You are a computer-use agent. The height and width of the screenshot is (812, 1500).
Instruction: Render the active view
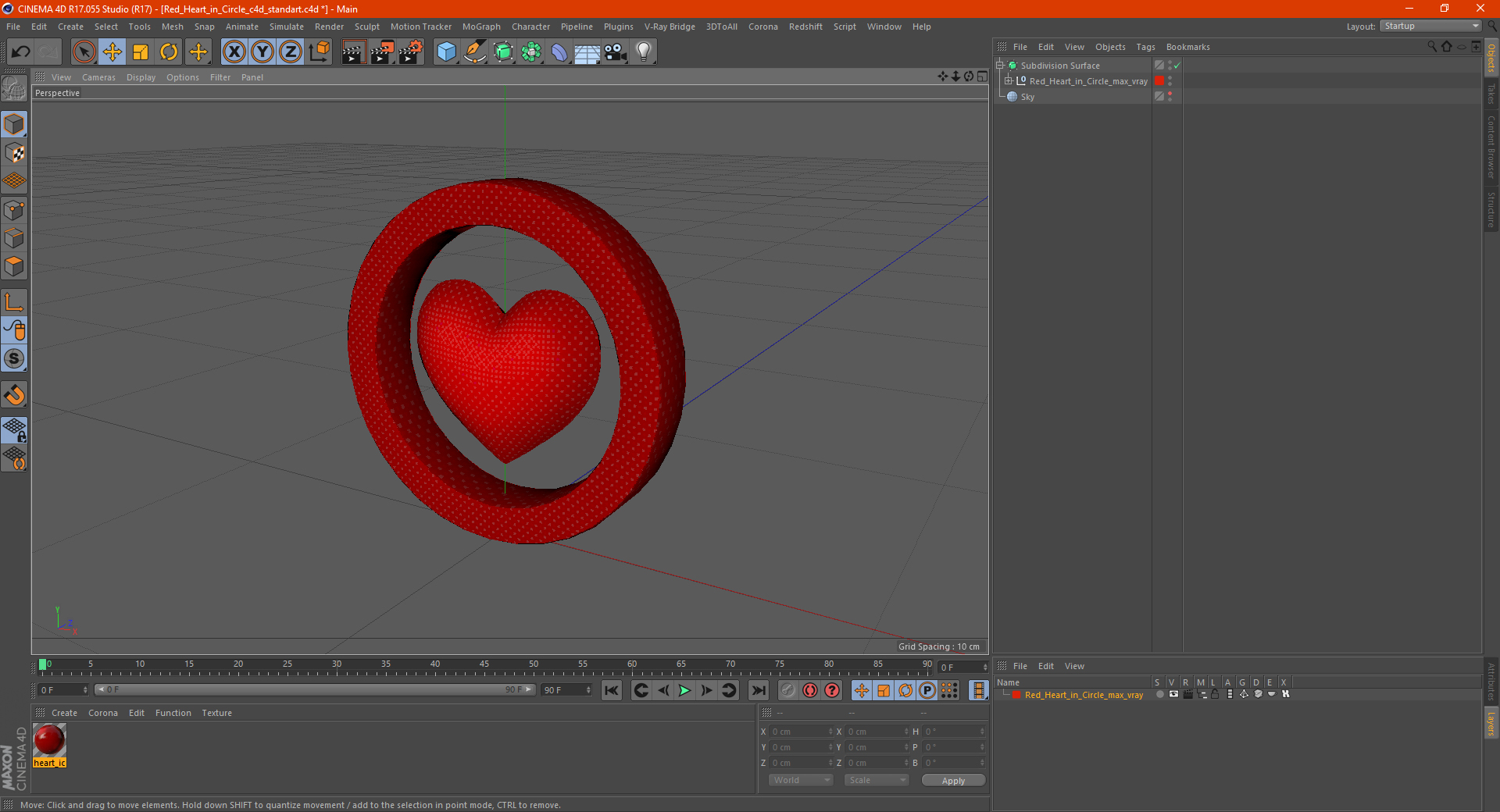point(353,52)
